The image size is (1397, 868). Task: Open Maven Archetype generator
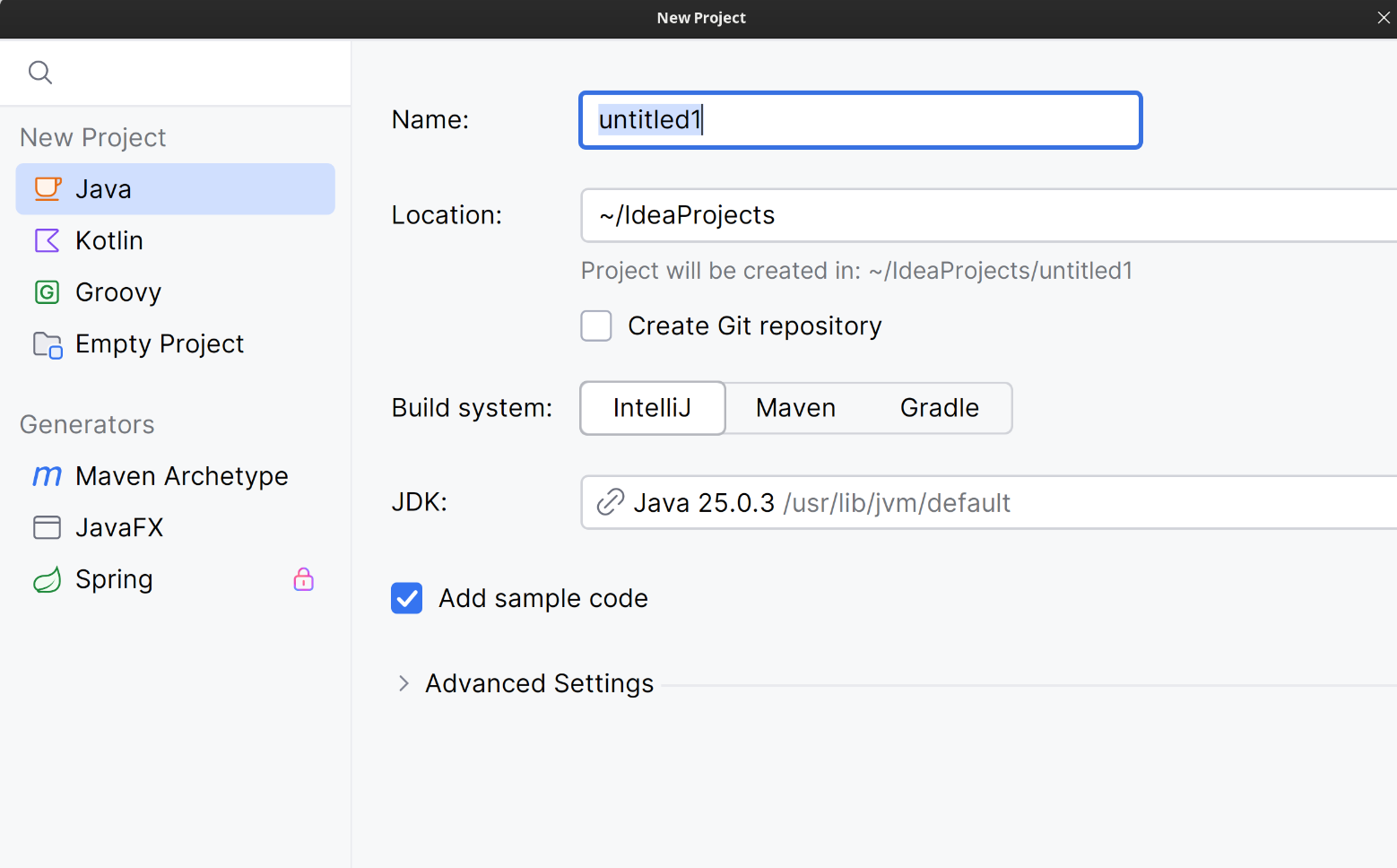click(176, 476)
